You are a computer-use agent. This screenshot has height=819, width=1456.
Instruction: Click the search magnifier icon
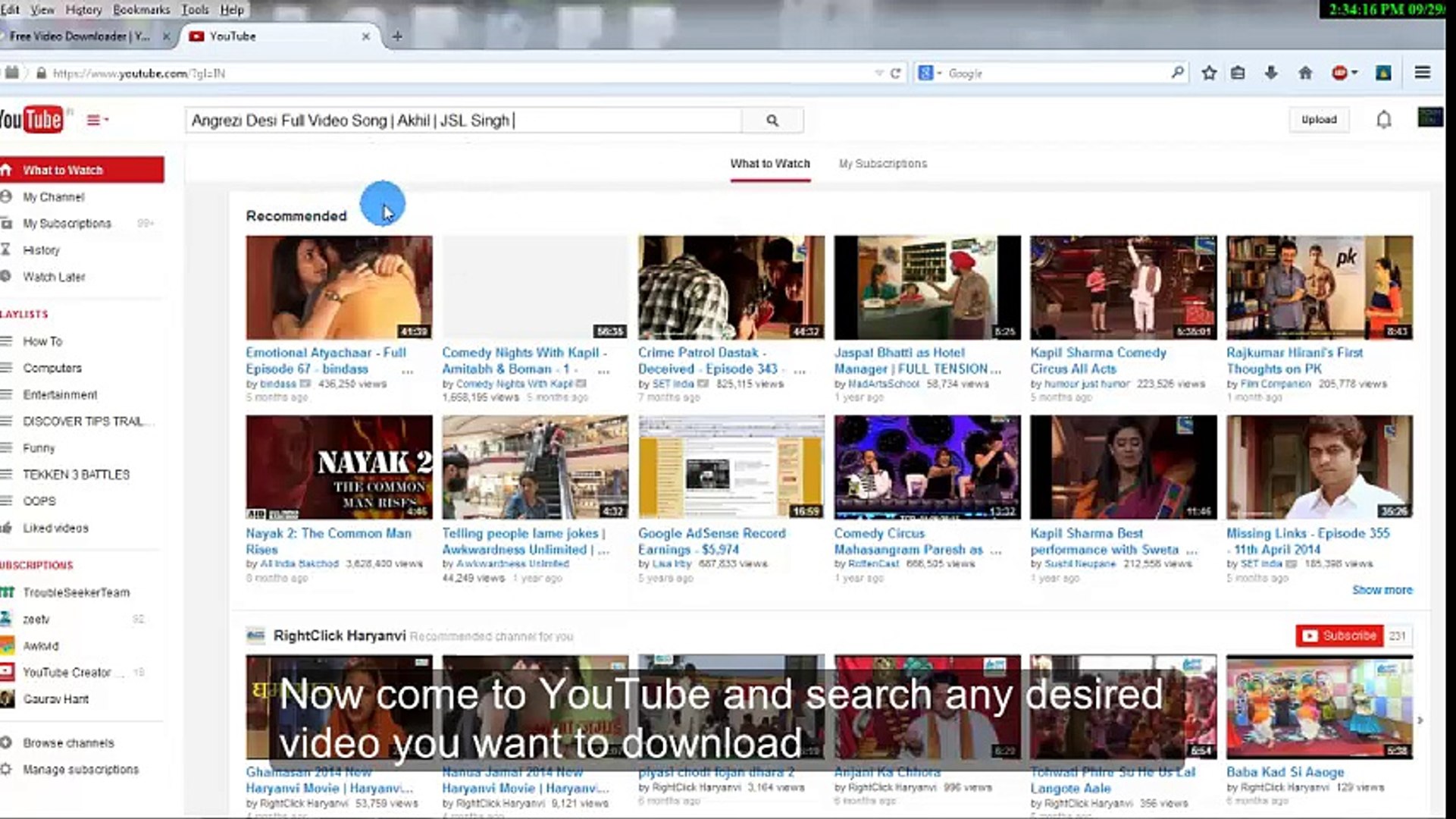coord(772,121)
